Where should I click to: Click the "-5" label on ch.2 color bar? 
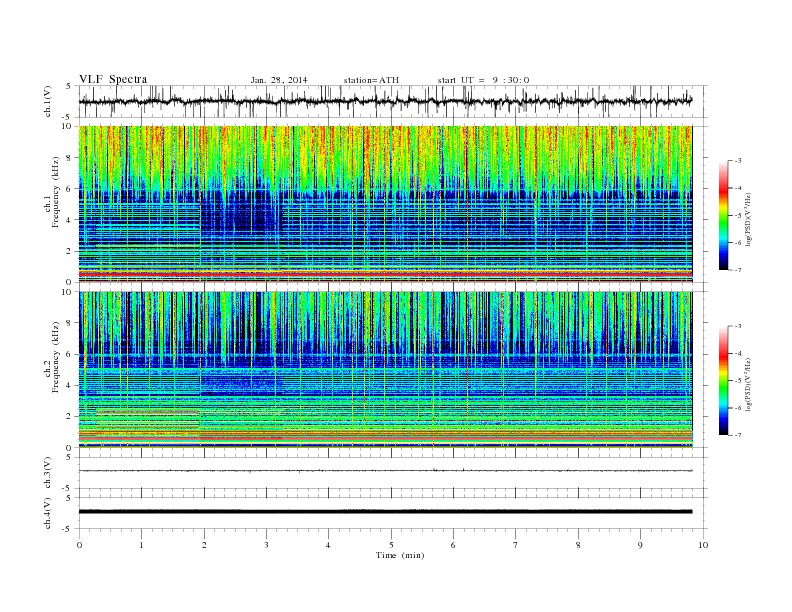pos(738,381)
